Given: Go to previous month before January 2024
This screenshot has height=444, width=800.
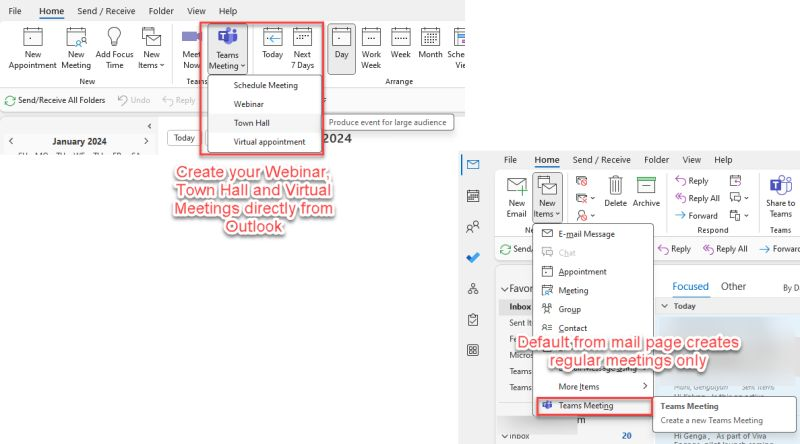Looking at the screenshot, I should point(11,141).
